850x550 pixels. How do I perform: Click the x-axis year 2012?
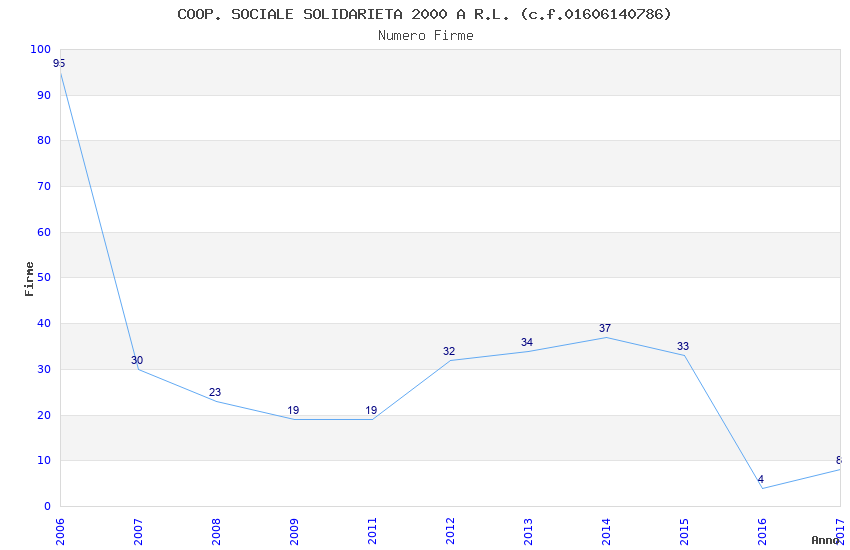click(450, 532)
